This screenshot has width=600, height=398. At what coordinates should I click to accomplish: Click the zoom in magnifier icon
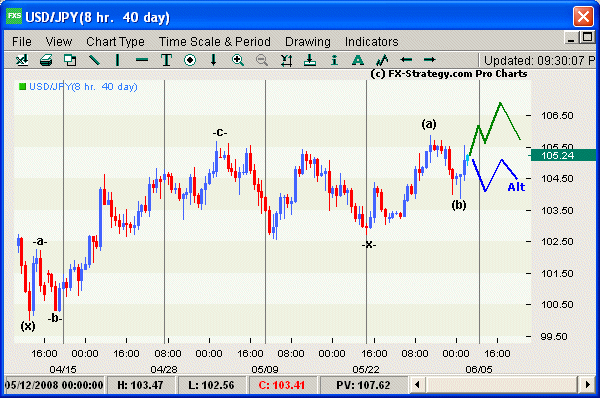238,60
